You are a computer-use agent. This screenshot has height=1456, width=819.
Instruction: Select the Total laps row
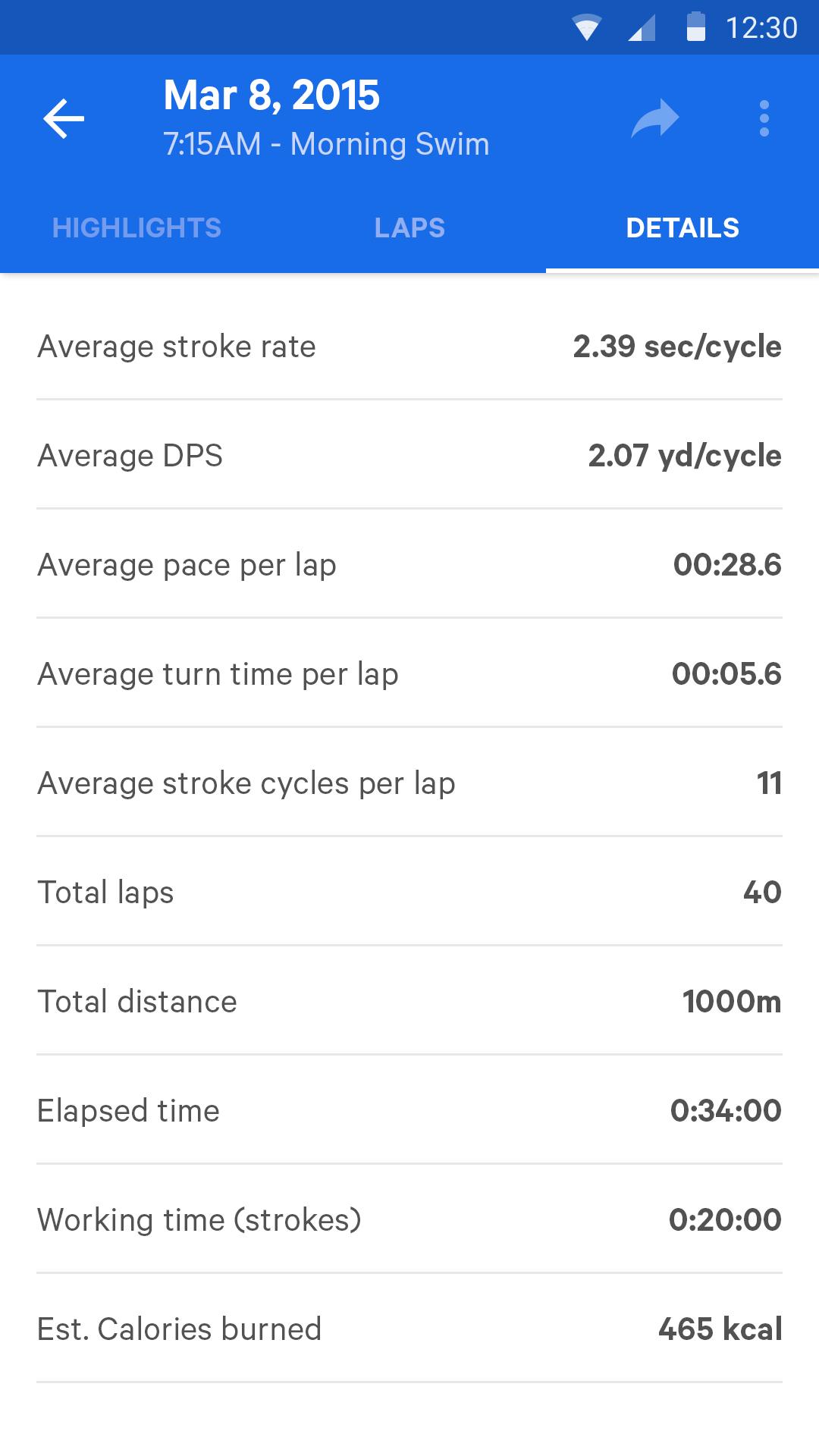409,893
